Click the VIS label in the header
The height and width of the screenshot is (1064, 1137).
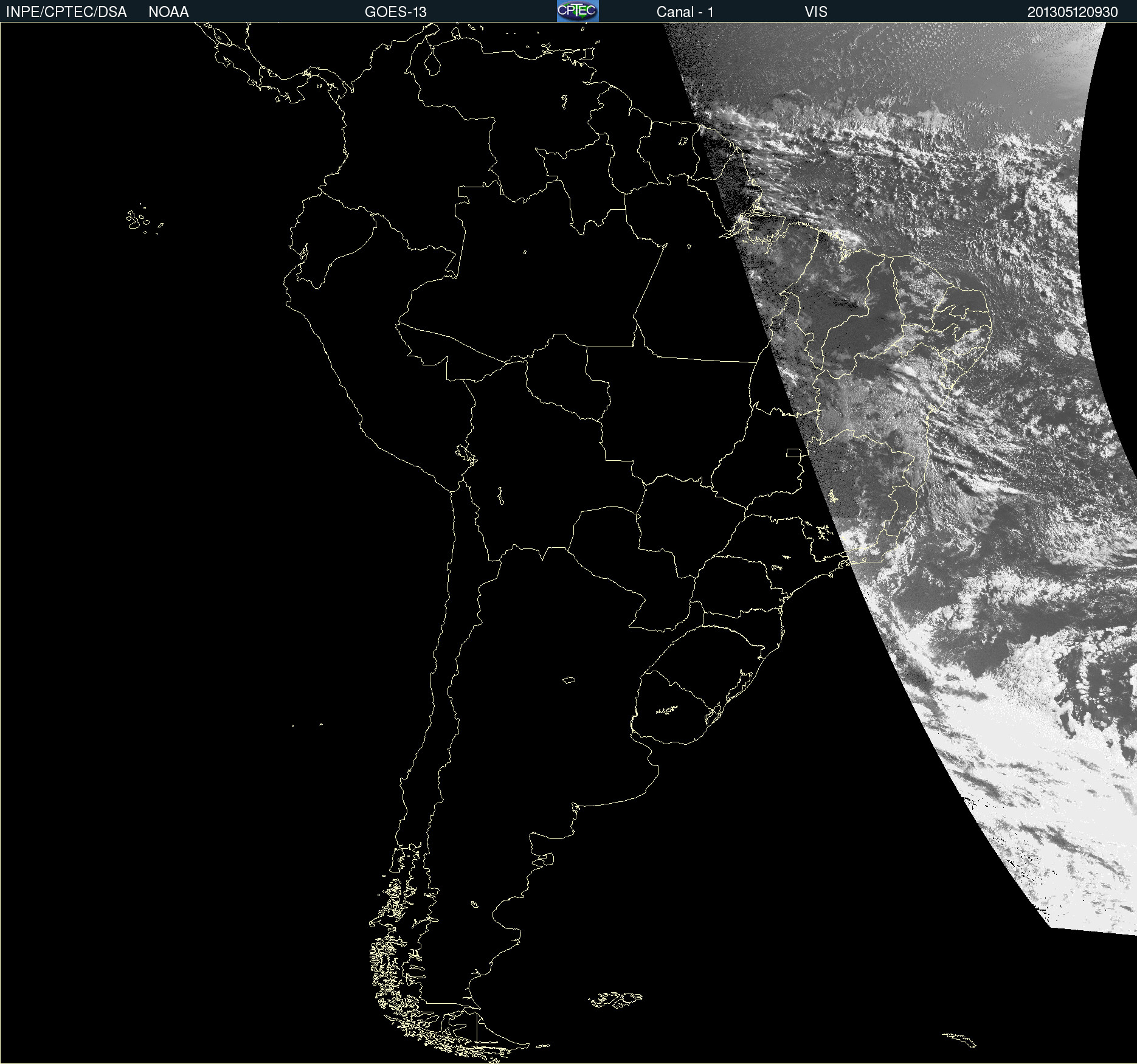click(816, 12)
